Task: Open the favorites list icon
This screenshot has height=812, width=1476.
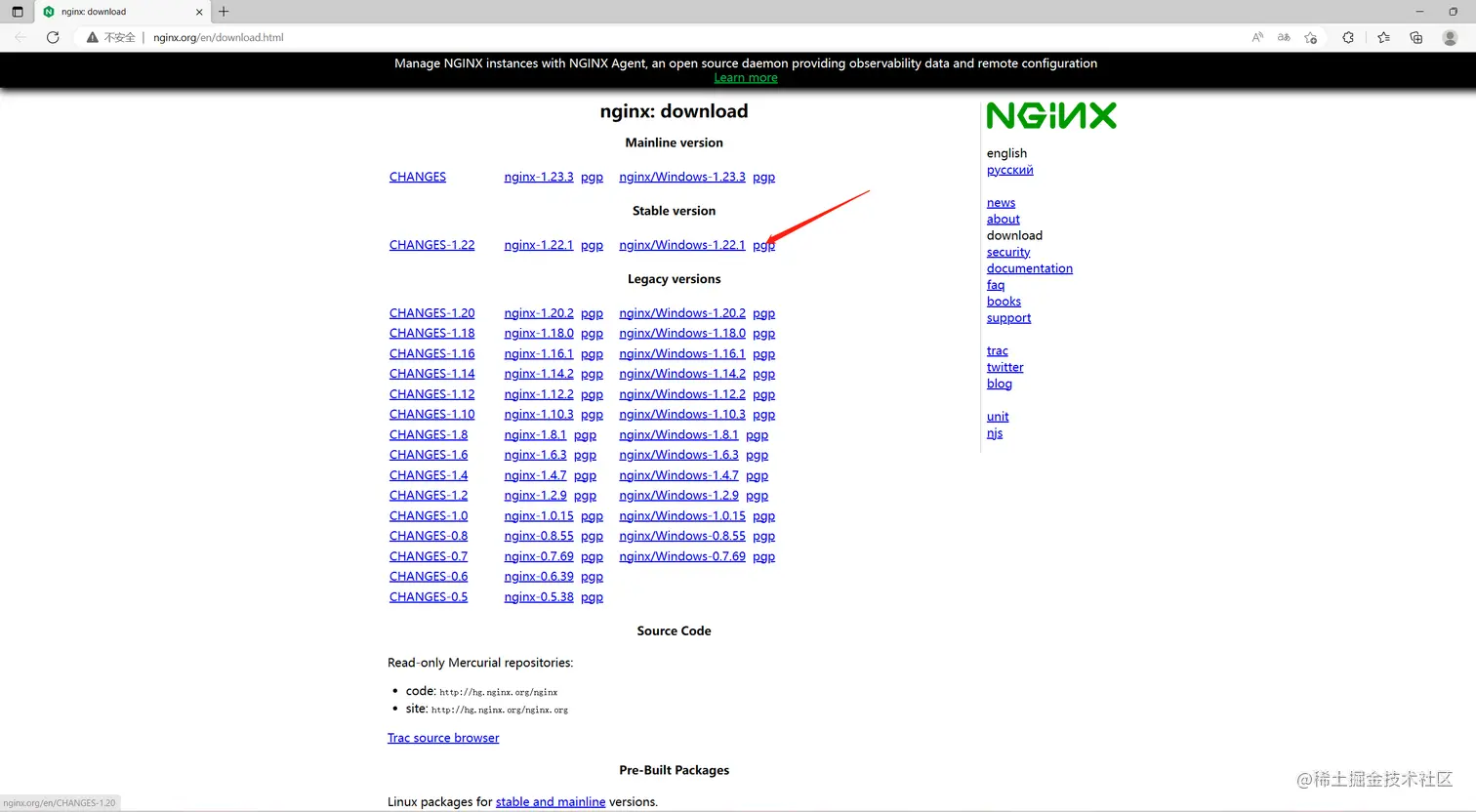Action: [x=1383, y=37]
